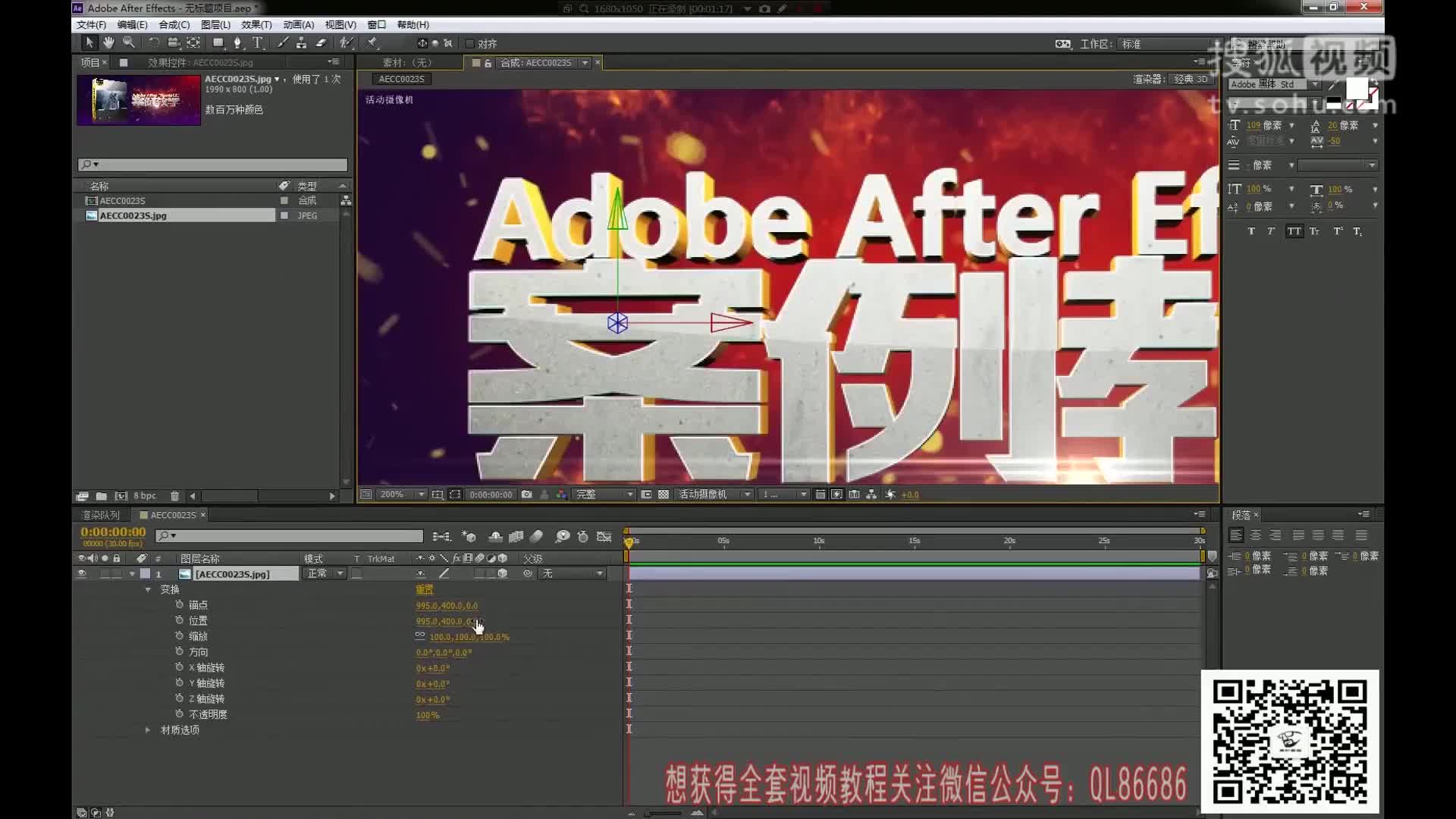Toggle stopwatch for 位置 property
1456x819 pixels.
tap(180, 620)
